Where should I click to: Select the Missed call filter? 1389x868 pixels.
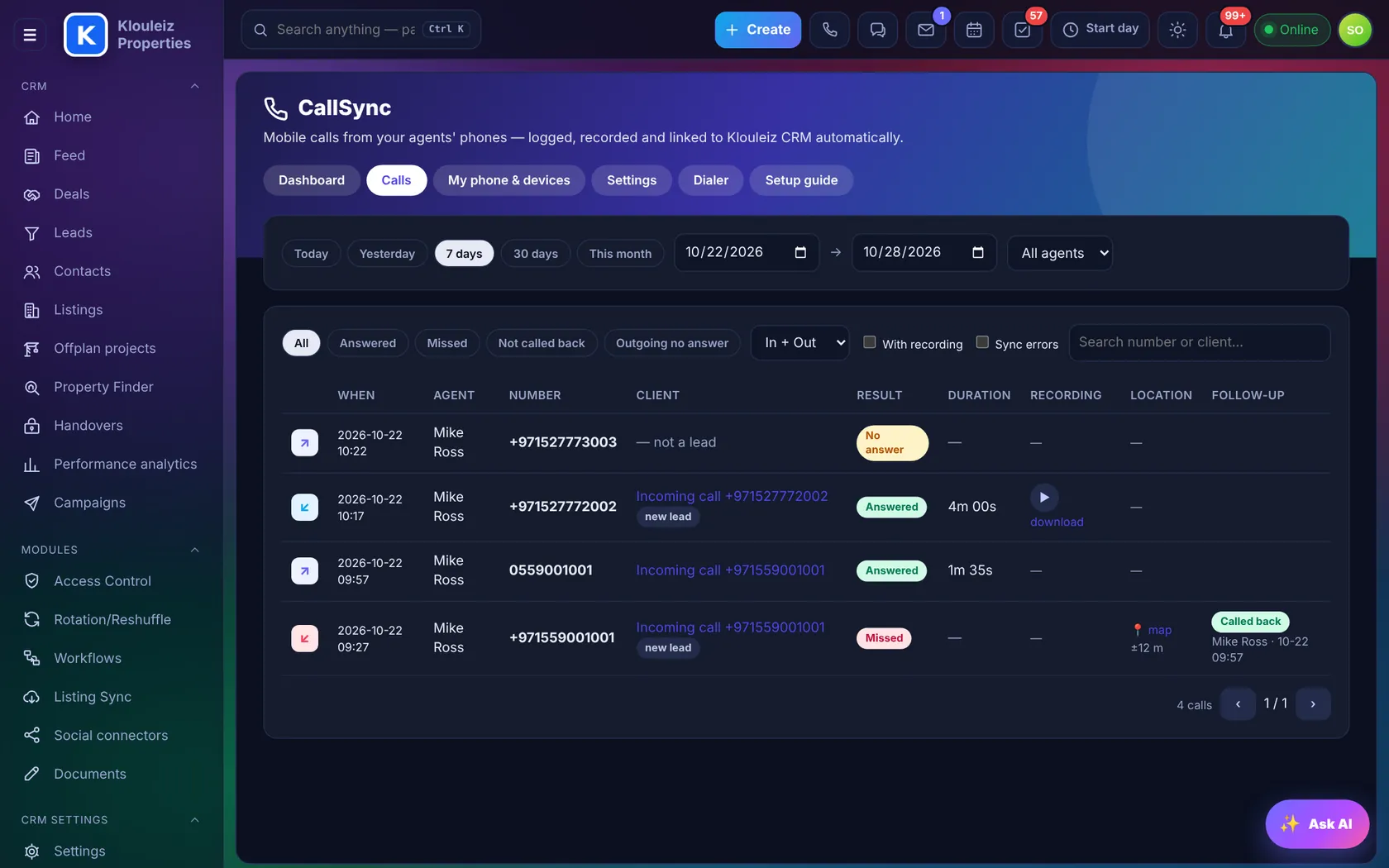pyautogui.click(x=447, y=343)
